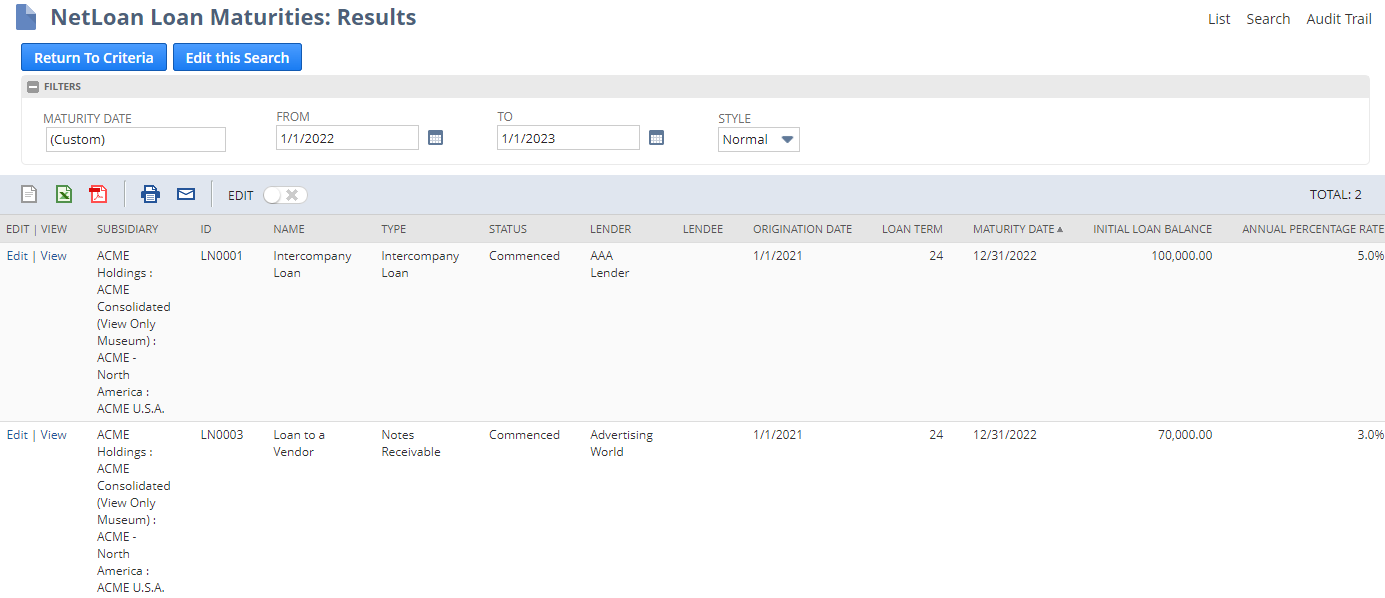Screen dimensions: 1385x598
Task: Click the email envelope icon
Action: (x=186, y=195)
